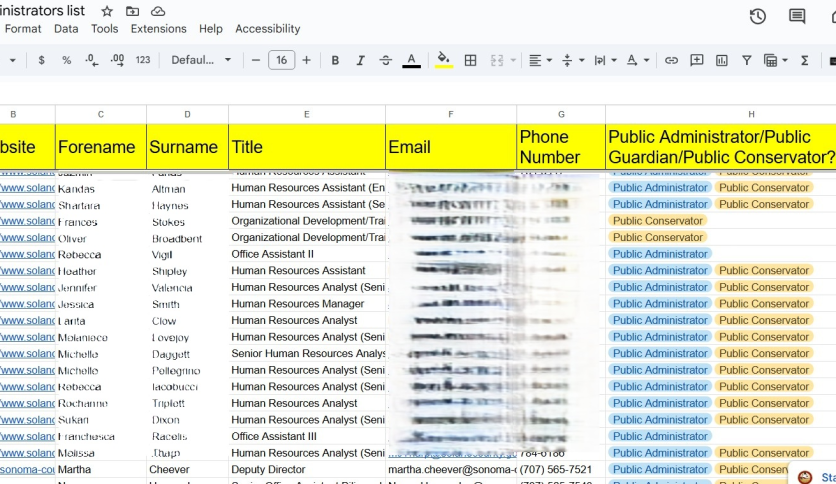Toggle strikethrough formatting
The height and width of the screenshot is (484, 836).
385,60
